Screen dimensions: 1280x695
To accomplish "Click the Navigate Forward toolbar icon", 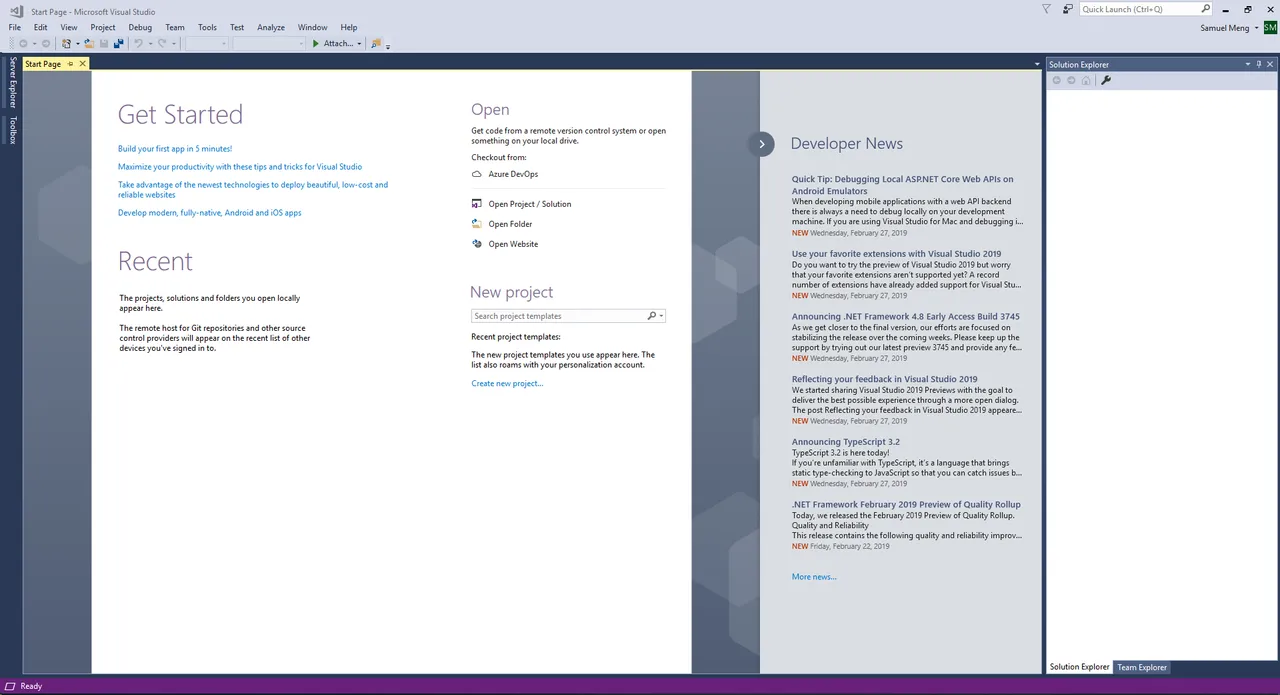I will click(x=45, y=44).
